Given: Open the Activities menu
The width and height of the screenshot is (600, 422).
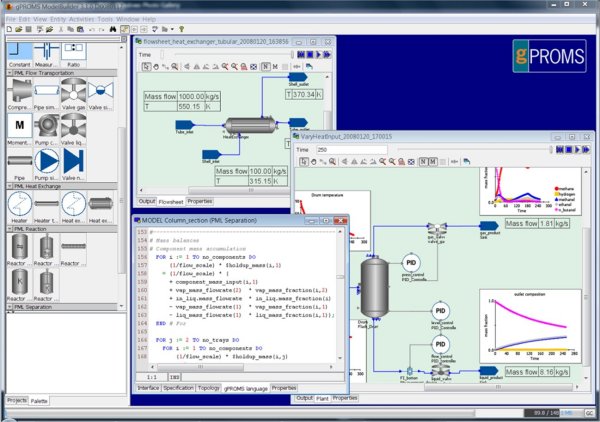Looking at the screenshot, I should pos(82,19).
